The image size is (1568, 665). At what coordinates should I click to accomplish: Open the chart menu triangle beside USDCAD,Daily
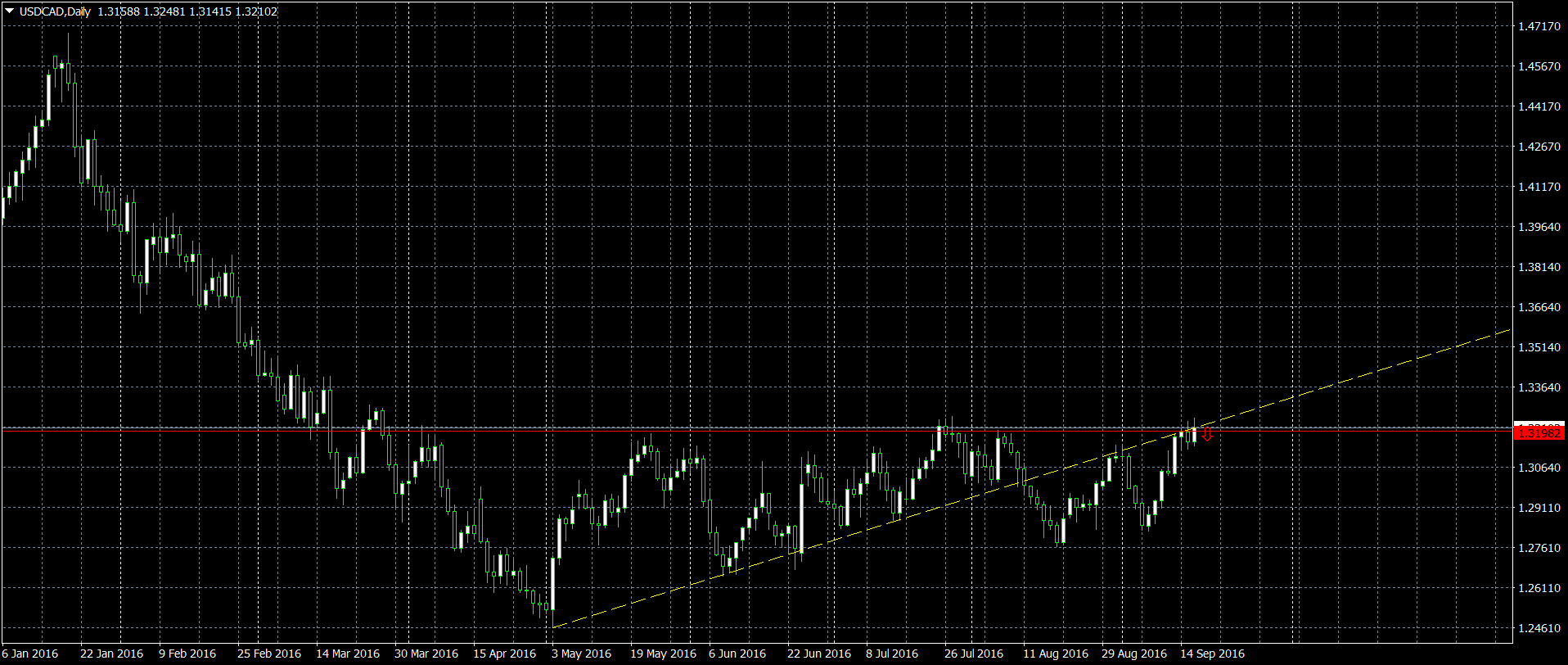9,11
